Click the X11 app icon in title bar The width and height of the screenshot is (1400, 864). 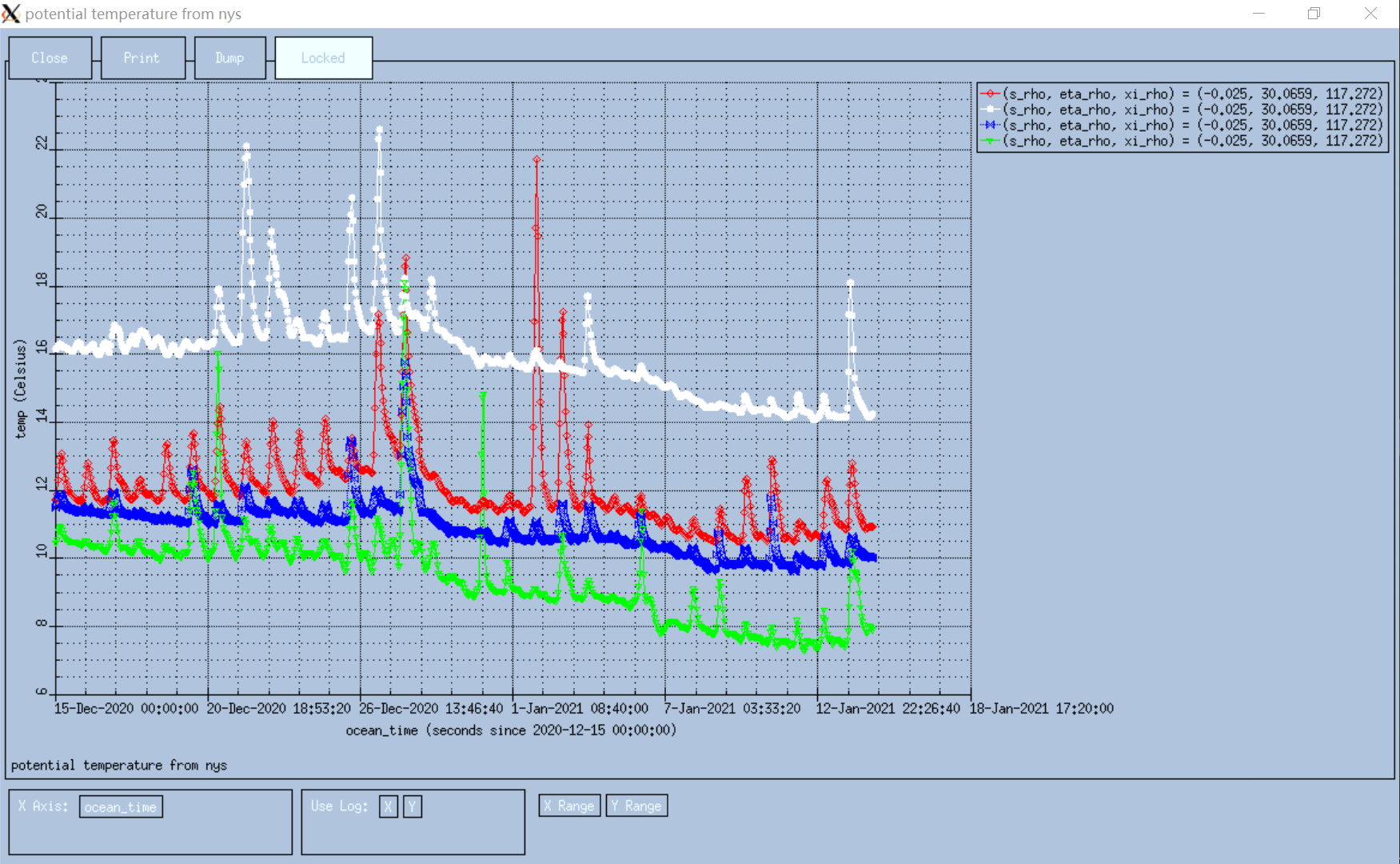(x=11, y=14)
